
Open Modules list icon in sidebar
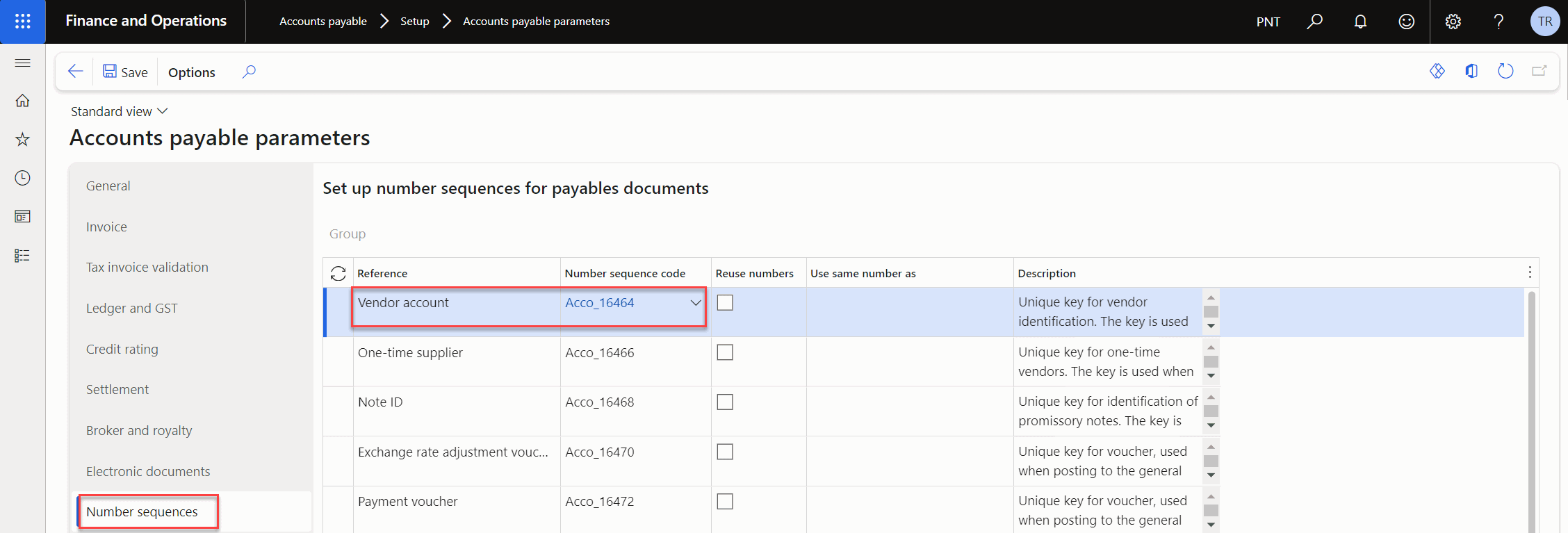(x=22, y=256)
